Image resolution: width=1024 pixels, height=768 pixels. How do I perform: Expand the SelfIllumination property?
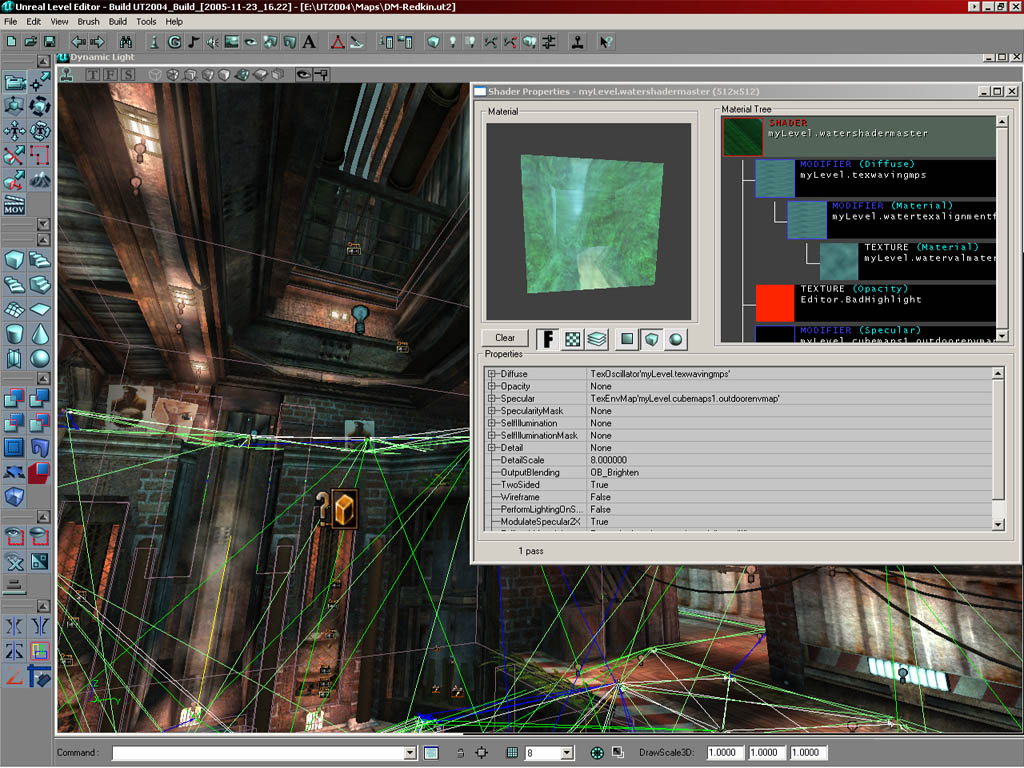point(492,423)
